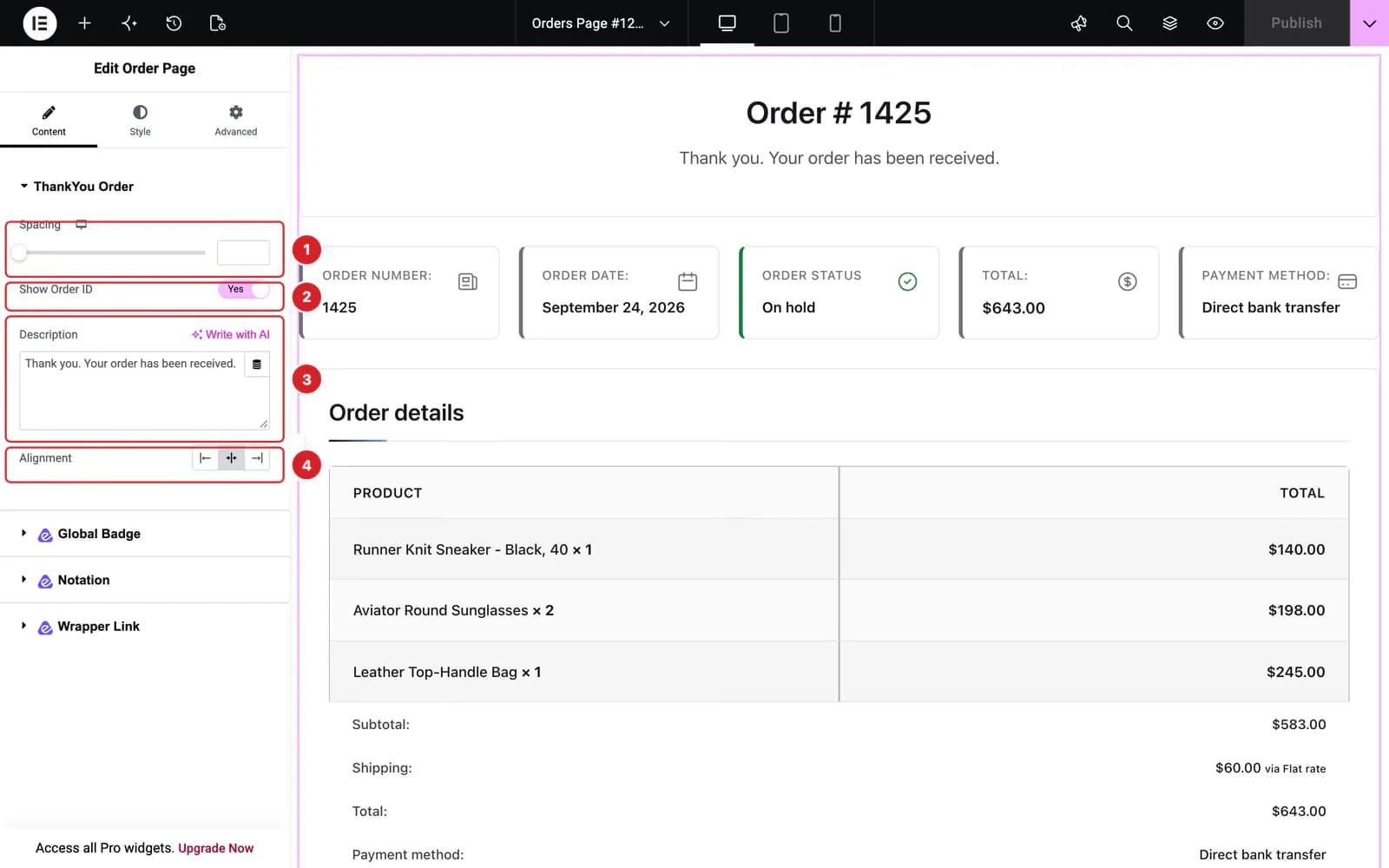Open the Elementor logo menu
Image resolution: width=1389 pixels, height=868 pixels.
point(40,23)
